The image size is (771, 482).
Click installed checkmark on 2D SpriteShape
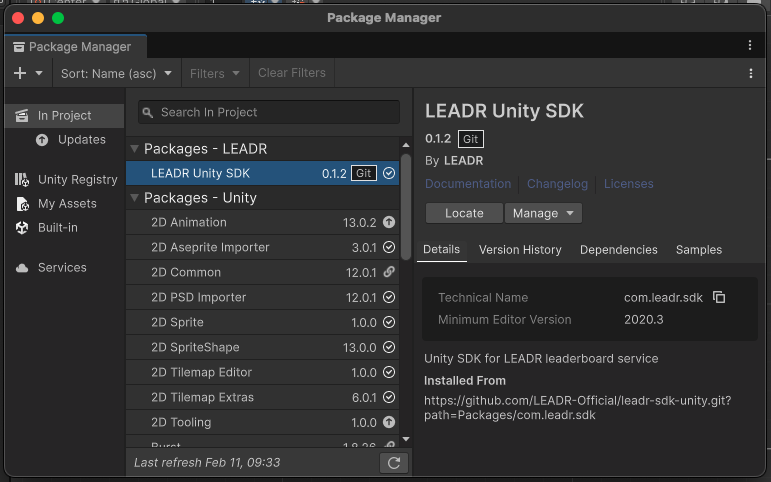(389, 347)
